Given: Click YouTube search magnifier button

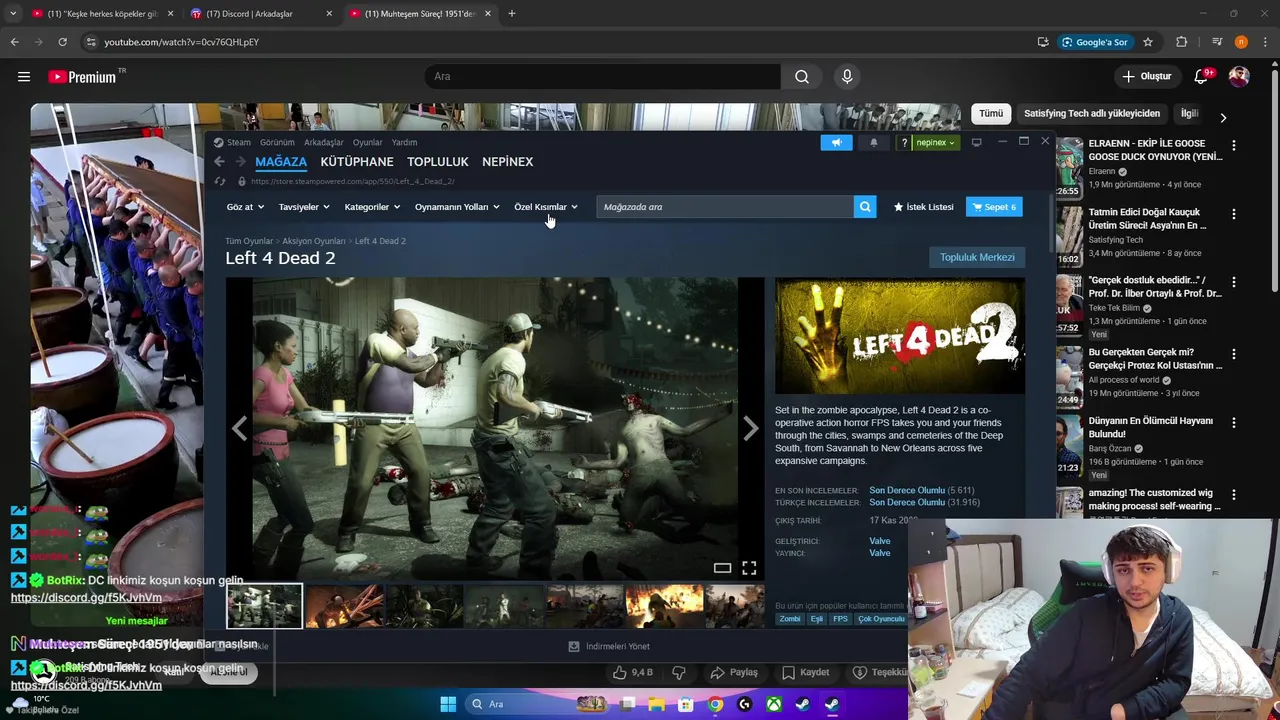Looking at the screenshot, I should click(x=802, y=76).
